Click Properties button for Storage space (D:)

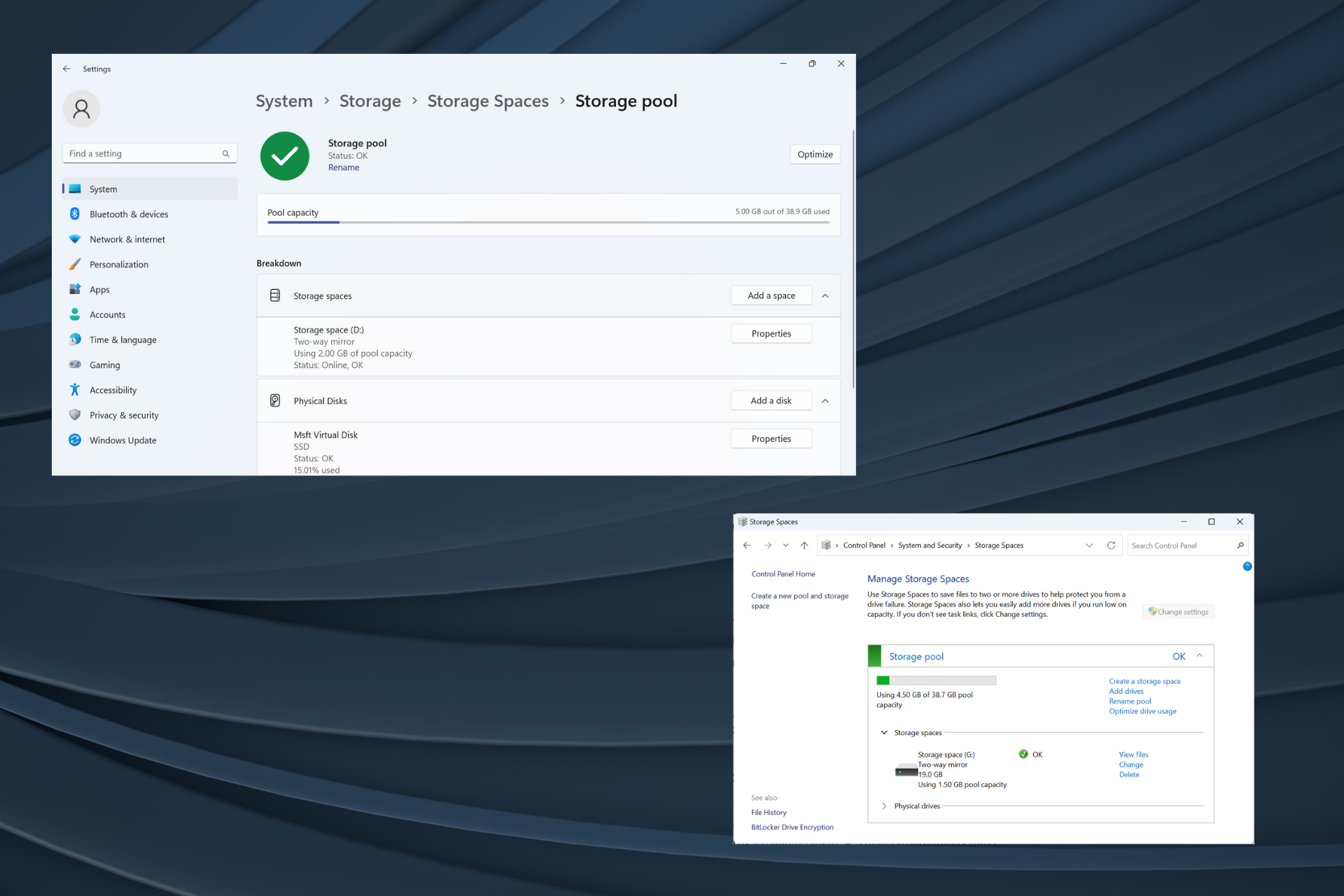click(771, 333)
